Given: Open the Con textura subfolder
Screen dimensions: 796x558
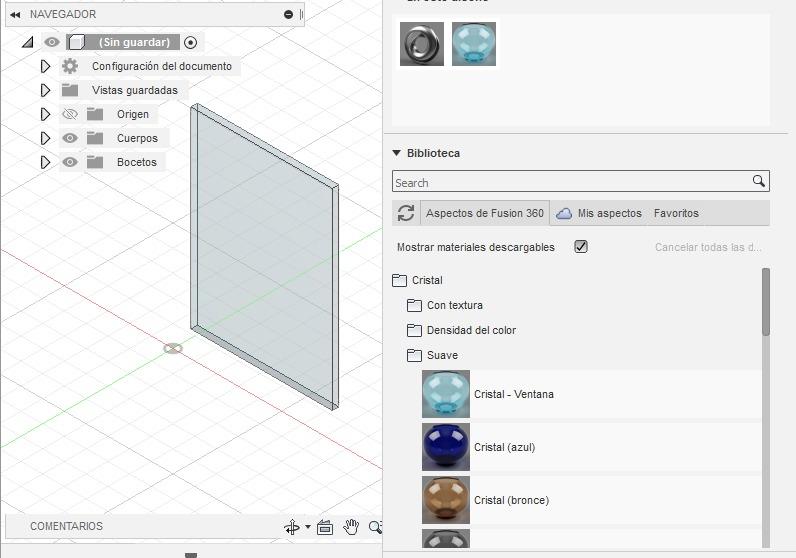Looking at the screenshot, I should 454,305.
